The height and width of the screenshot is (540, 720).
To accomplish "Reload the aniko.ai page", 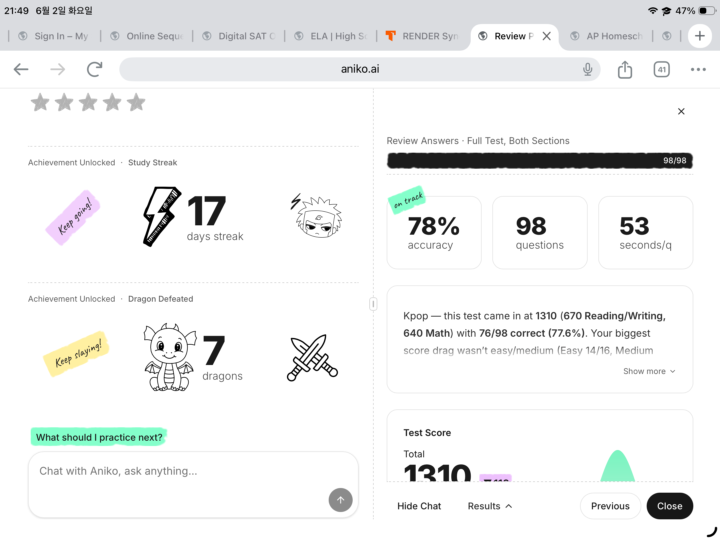I will coord(95,69).
